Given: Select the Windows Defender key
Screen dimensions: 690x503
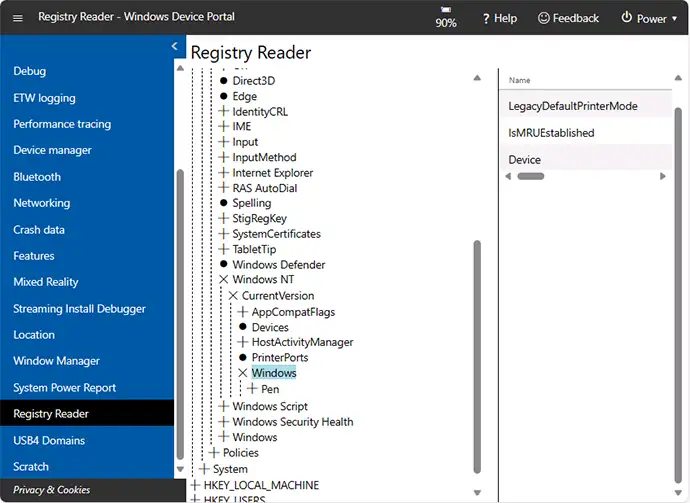Looking at the screenshot, I should tap(279, 264).
